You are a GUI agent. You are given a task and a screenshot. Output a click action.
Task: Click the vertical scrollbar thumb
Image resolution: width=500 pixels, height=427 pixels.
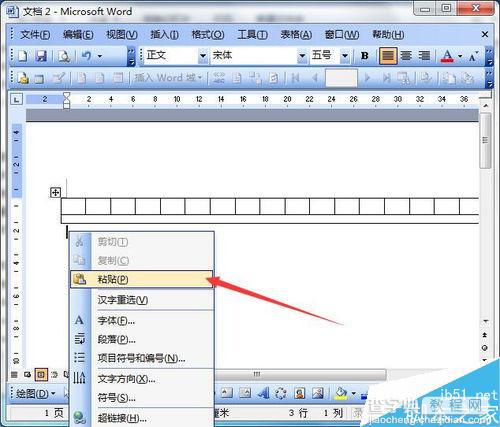(x=485, y=141)
